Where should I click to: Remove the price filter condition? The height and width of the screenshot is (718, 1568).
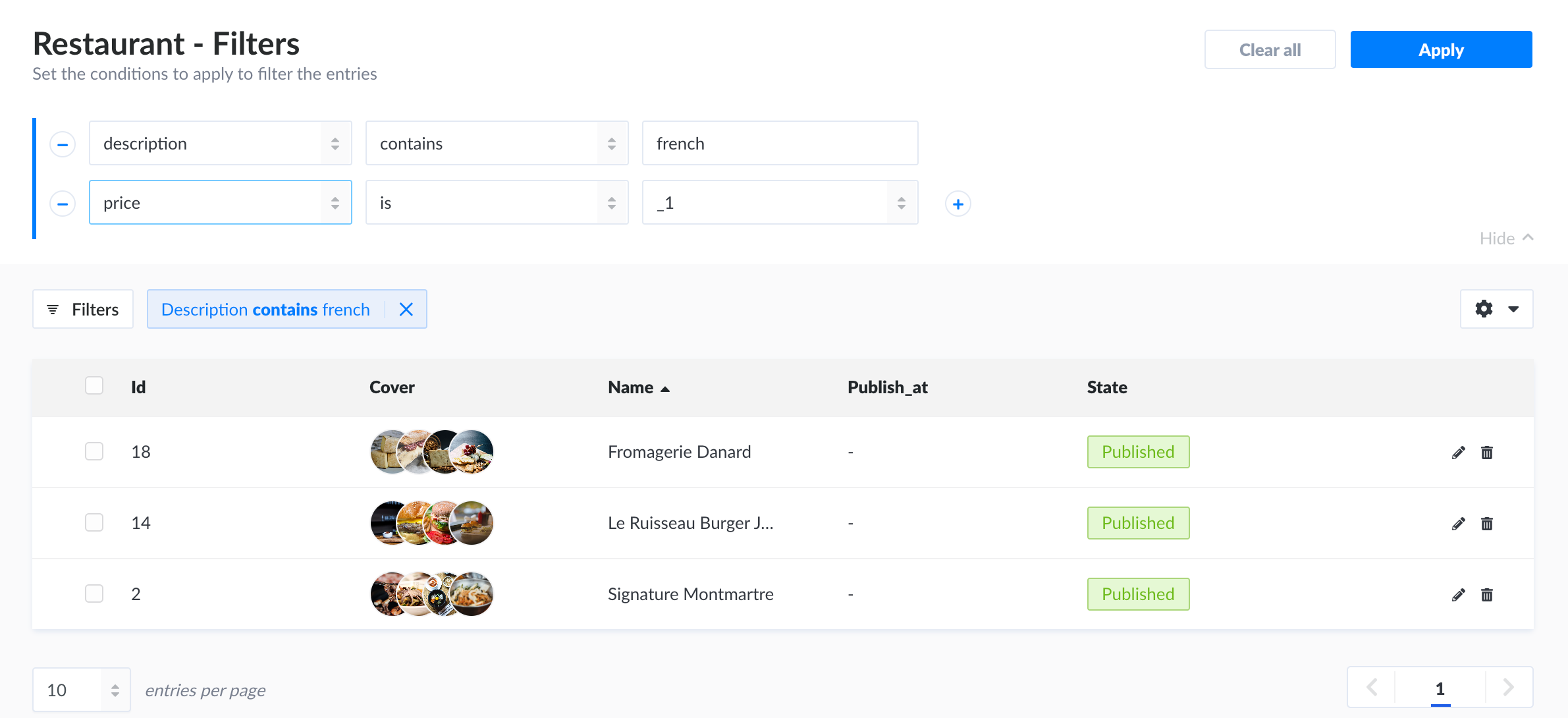click(62, 203)
